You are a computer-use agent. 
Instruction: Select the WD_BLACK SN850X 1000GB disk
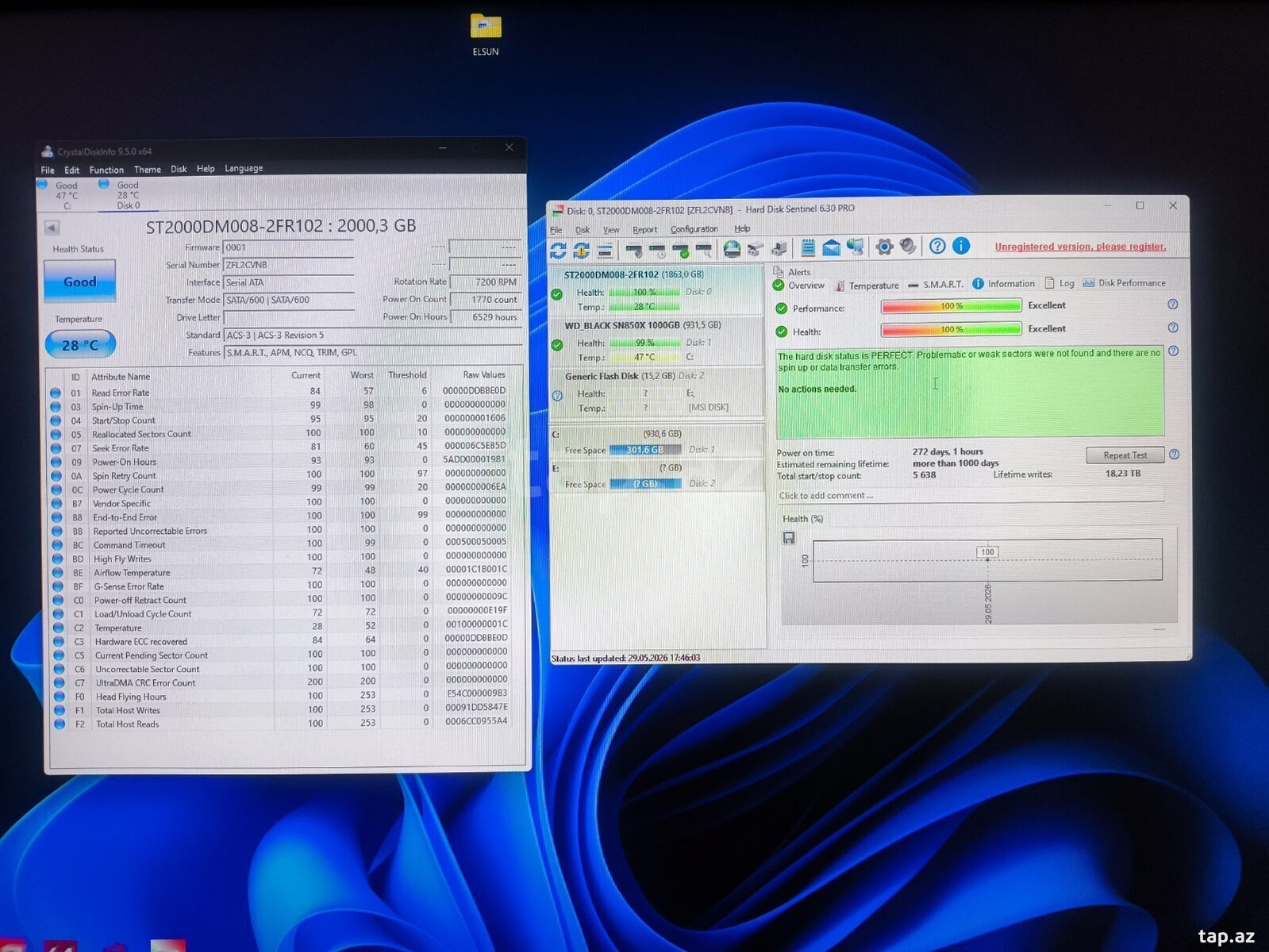pyautogui.click(x=656, y=341)
